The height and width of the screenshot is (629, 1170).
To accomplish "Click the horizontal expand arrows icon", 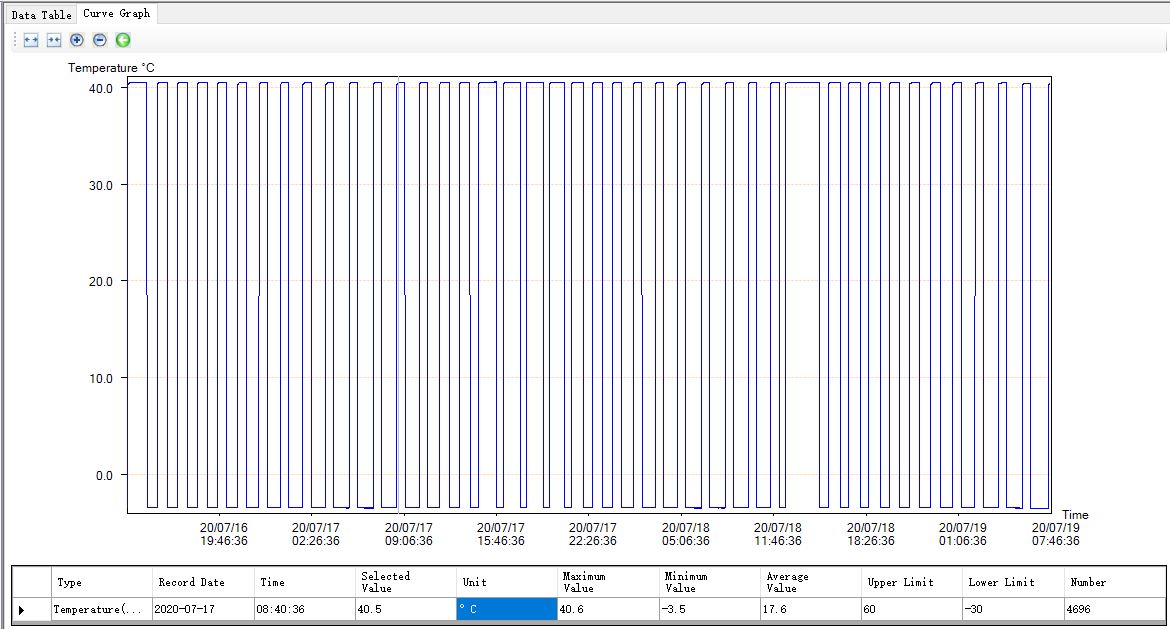I will pos(31,40).
